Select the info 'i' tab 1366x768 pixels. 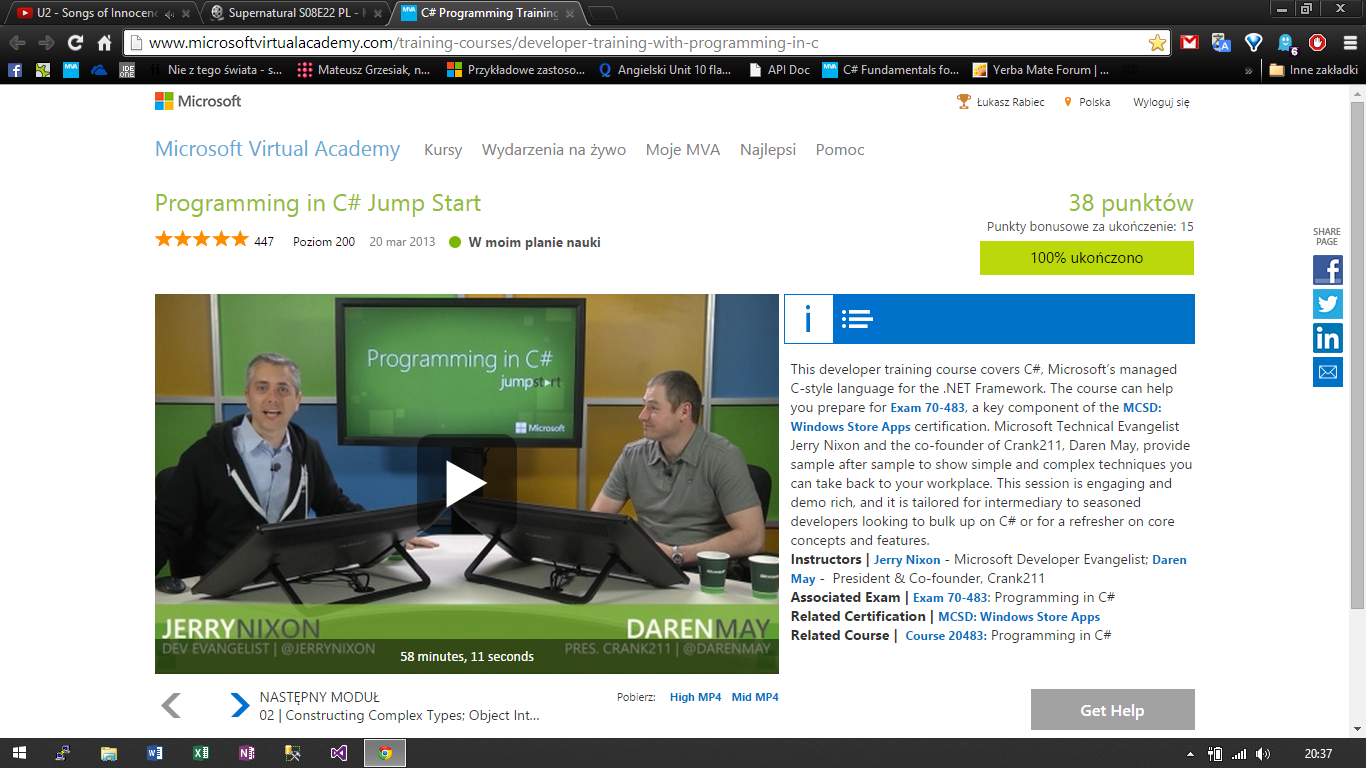[808, 319]
